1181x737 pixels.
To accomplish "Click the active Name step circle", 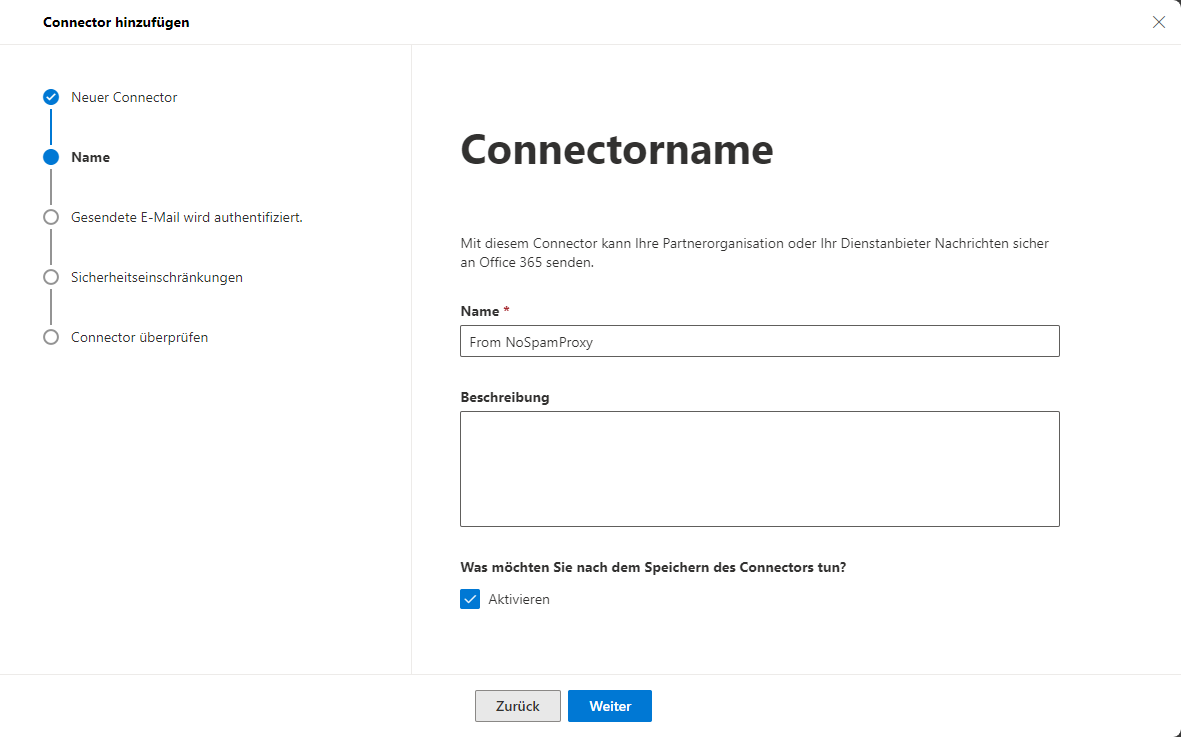I will point(50,157).
